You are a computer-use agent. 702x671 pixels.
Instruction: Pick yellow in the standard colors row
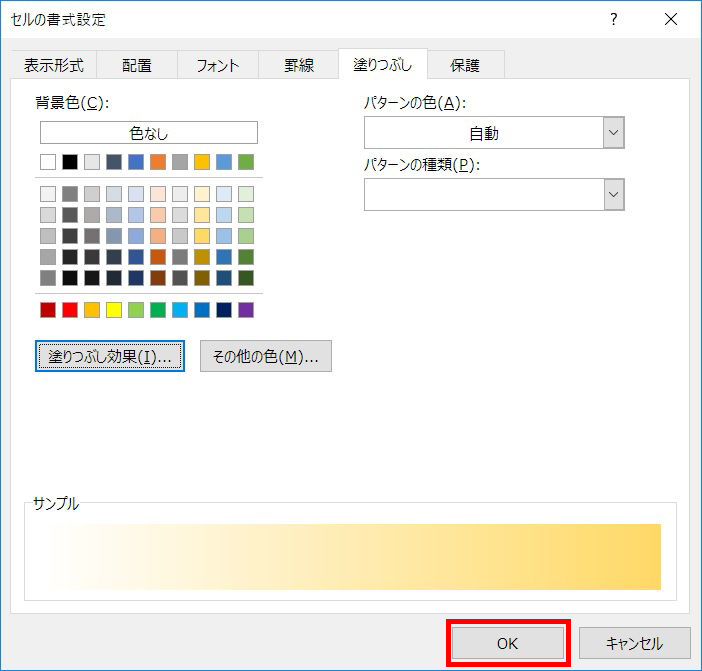tap(114, 310)
